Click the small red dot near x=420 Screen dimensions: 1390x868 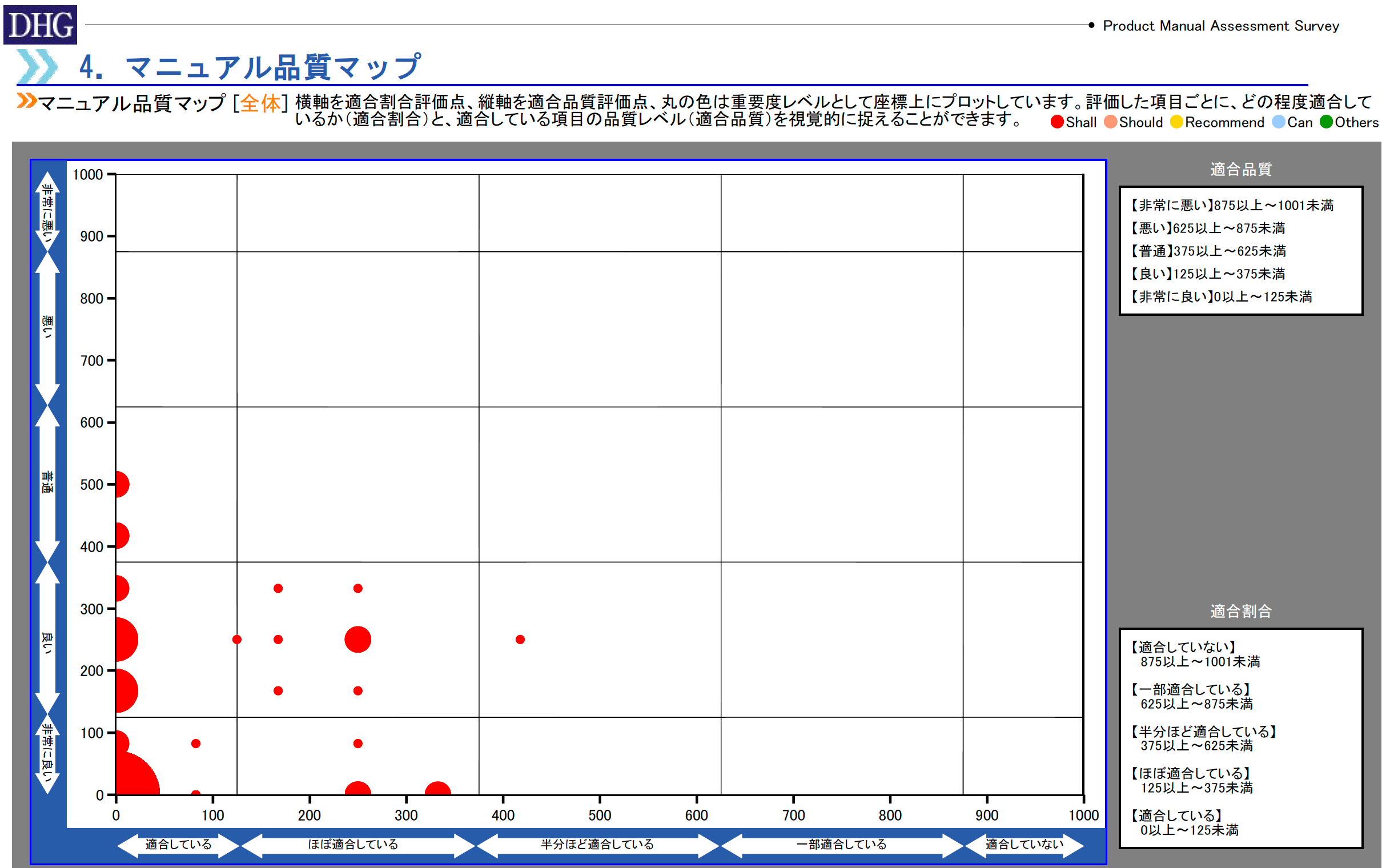coord(520,640)
